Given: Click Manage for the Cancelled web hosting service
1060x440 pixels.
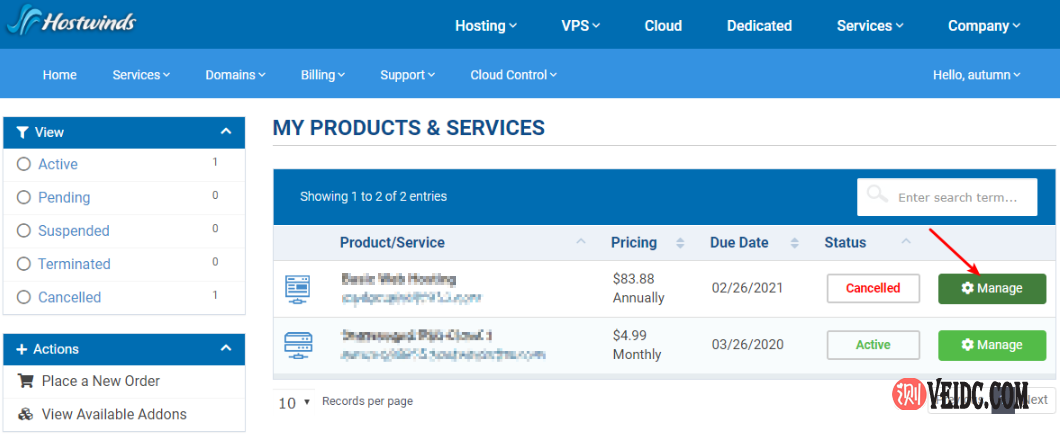Looking at the screenshot, I should coord(992,288).
